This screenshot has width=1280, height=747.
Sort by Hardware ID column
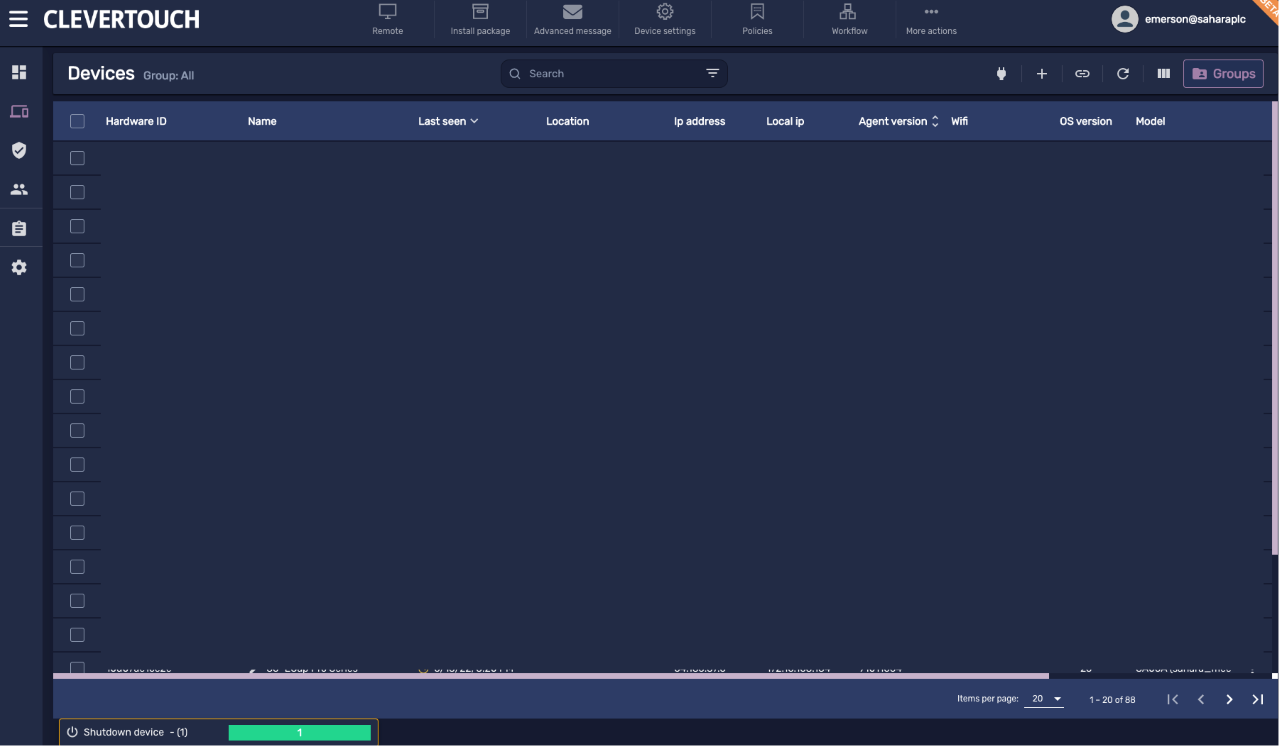[136, 121]
